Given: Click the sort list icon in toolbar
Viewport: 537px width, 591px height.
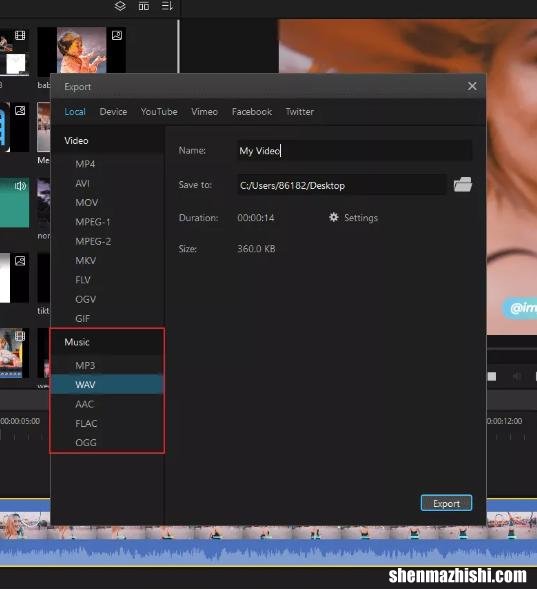Looking at the screenshot, I should coord(167,6).
